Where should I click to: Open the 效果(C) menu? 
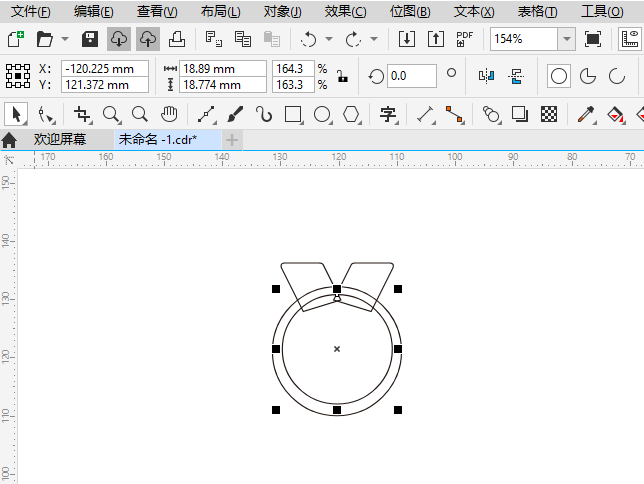point(345,12)
